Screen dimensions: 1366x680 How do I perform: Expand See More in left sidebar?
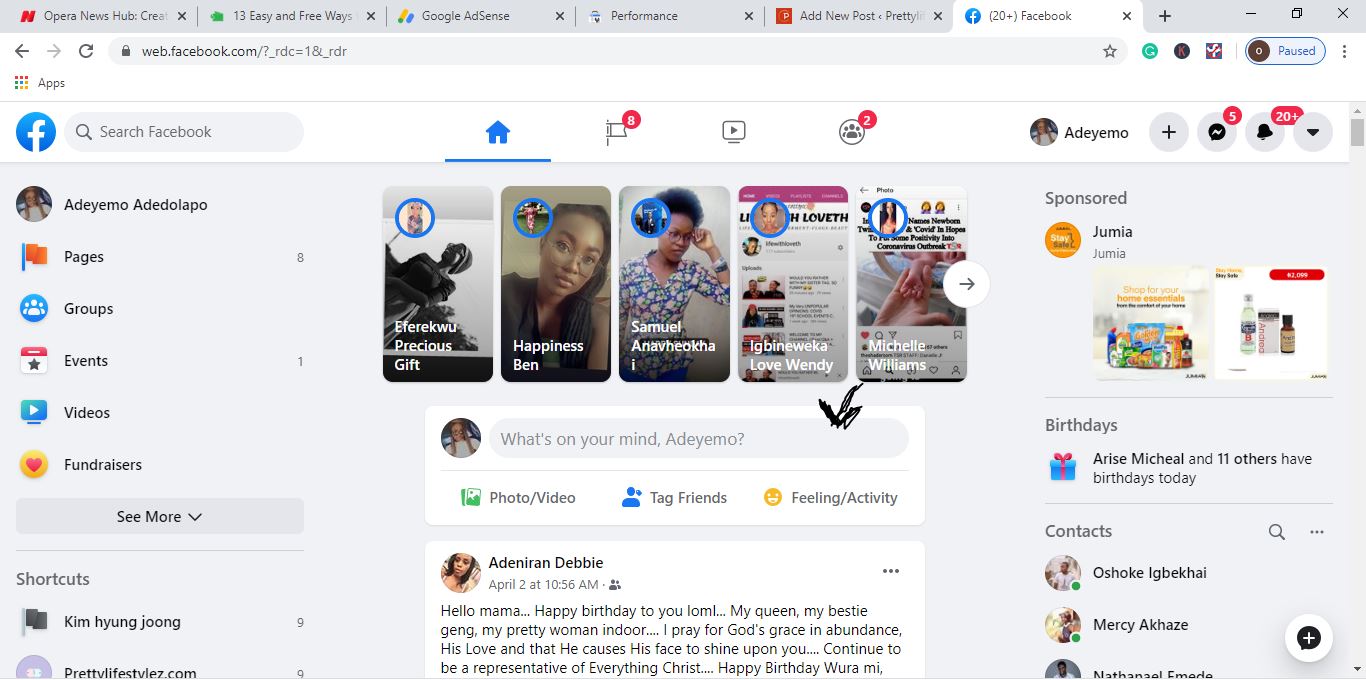pyautogui.click(x=160, y=516)
